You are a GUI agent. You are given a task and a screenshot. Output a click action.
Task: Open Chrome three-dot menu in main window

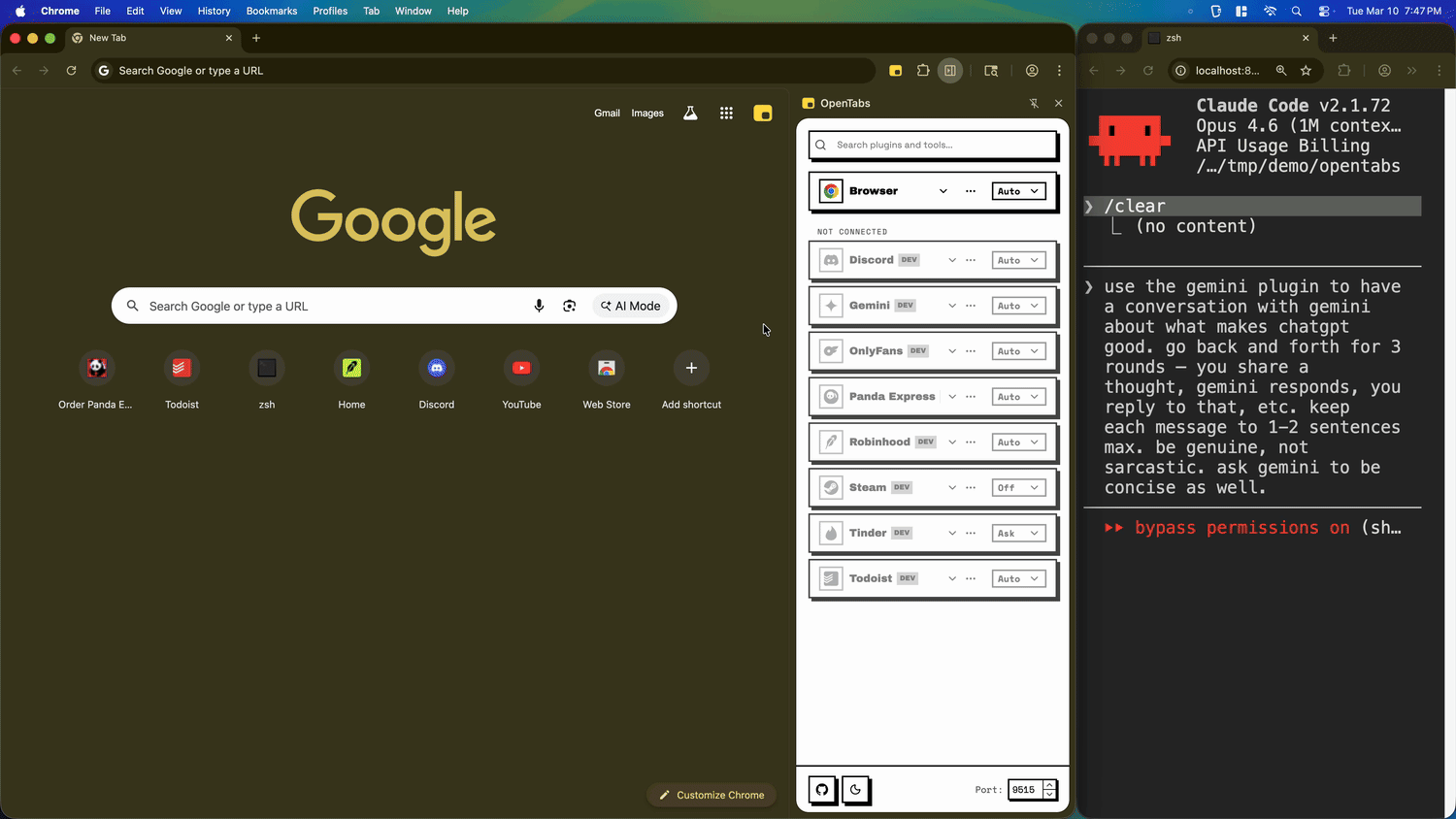click(1059, 71)
